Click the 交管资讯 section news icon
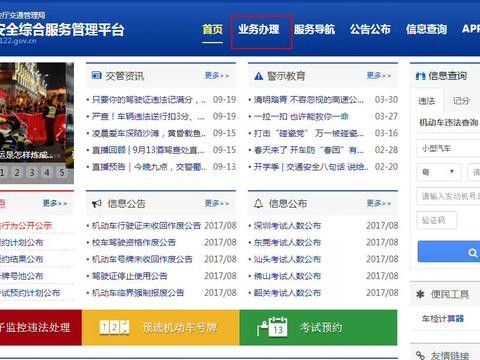The height and width of the screenshot is (360, 480). (x=96, y=75)
